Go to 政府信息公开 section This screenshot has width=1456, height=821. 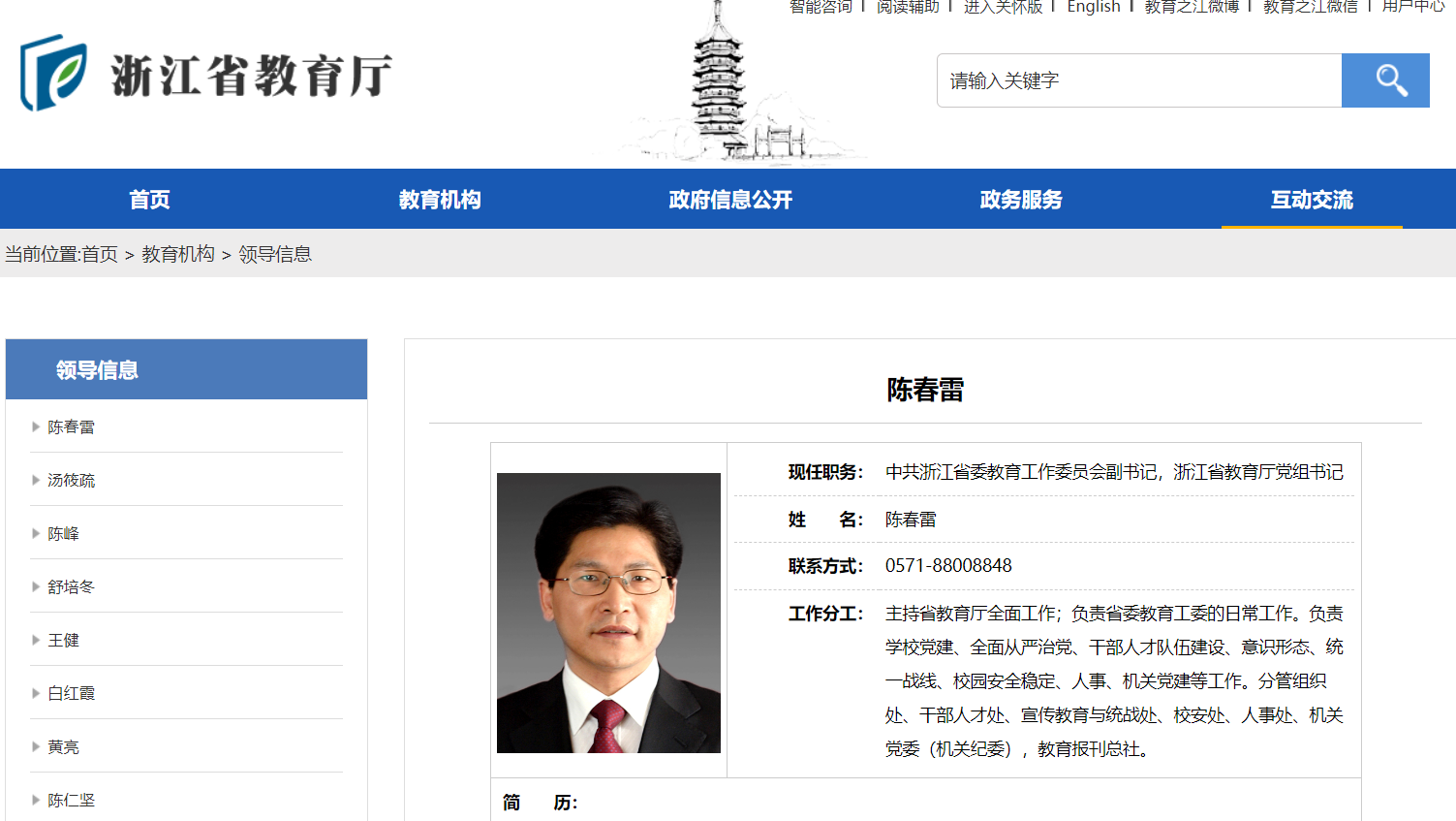(730, 200)
